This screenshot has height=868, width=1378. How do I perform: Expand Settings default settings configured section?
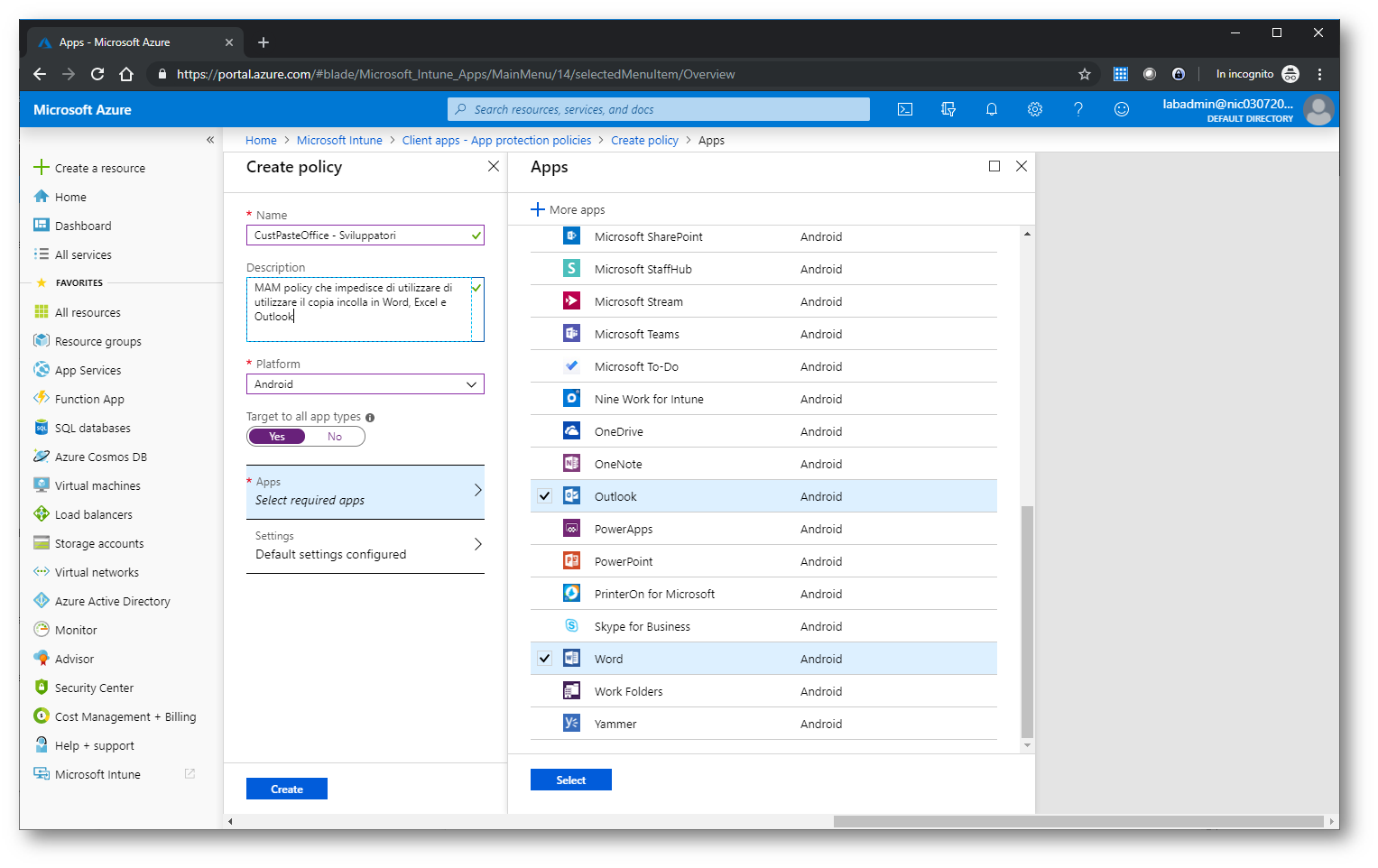tap(365, 546)
